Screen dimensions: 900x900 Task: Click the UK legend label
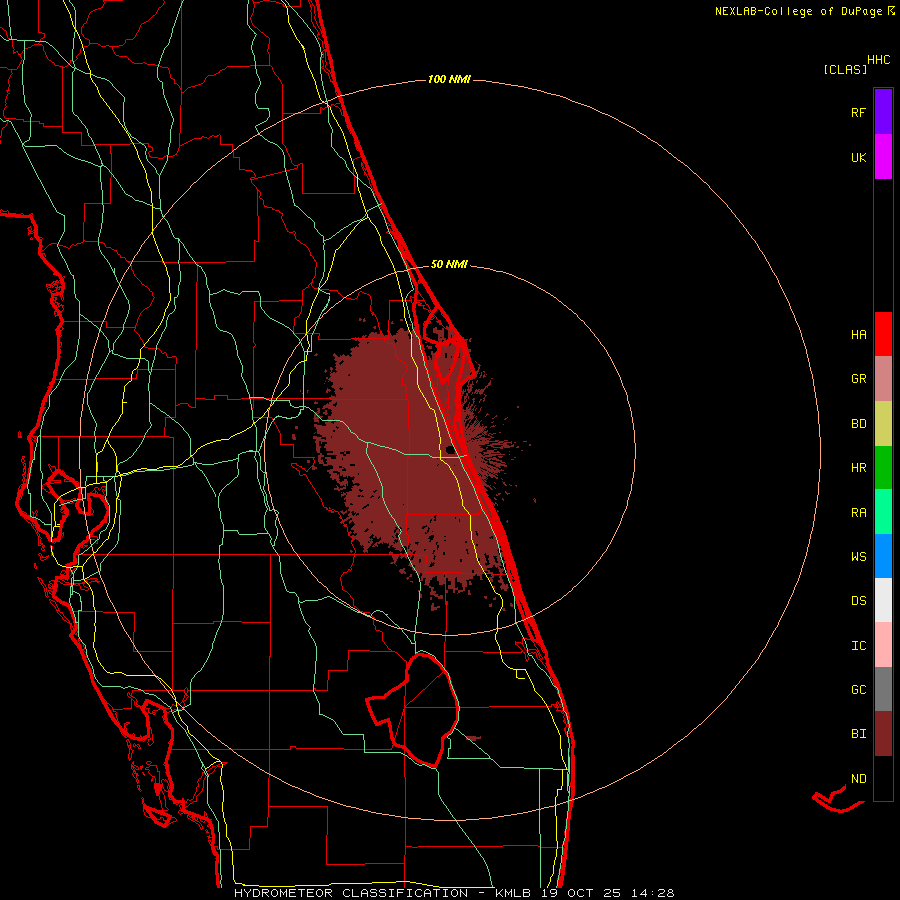point(859,157)
